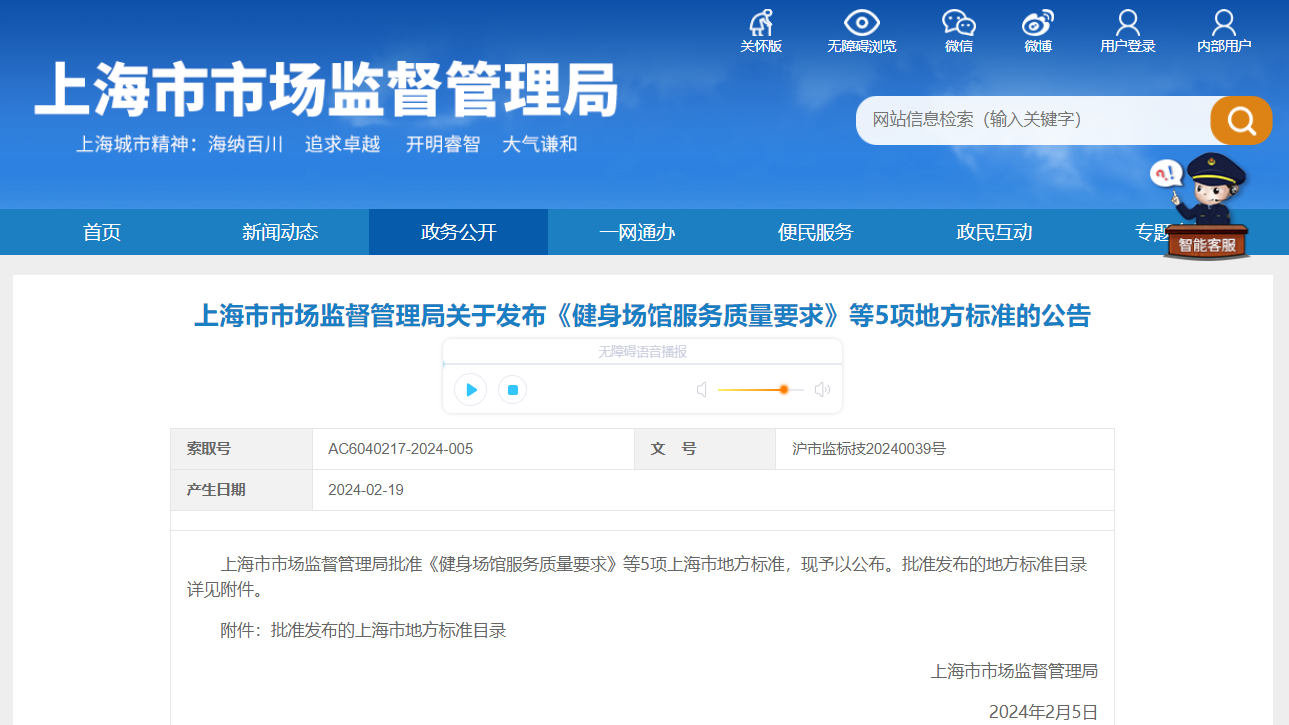Click the 内部用户 internal user icon
The image size is (1289, 725).
[1223, 24]
